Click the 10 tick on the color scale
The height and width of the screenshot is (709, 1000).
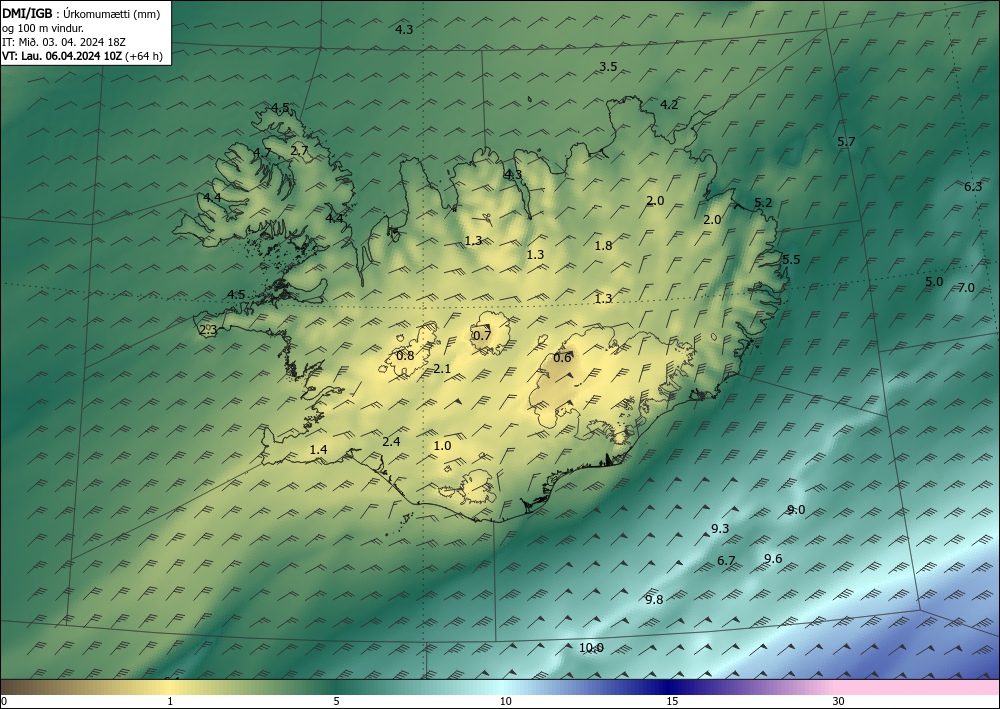point(505,702)
